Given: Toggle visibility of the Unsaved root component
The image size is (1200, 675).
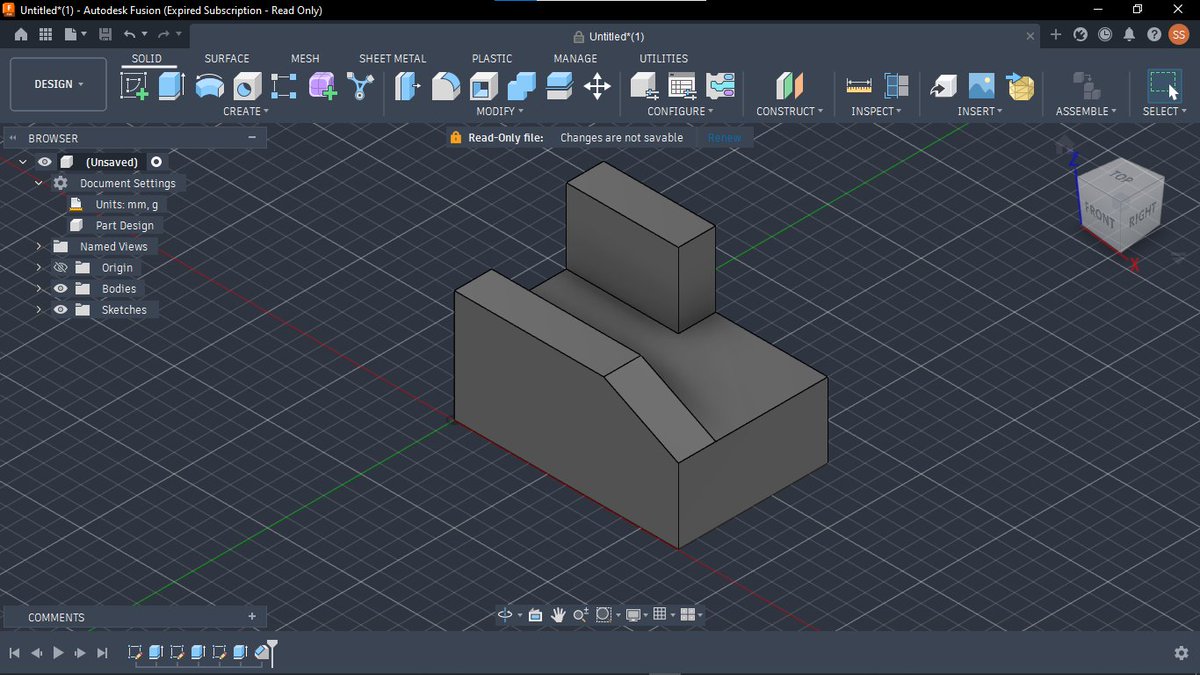Looking at the screenshot, I should (45, 162).
